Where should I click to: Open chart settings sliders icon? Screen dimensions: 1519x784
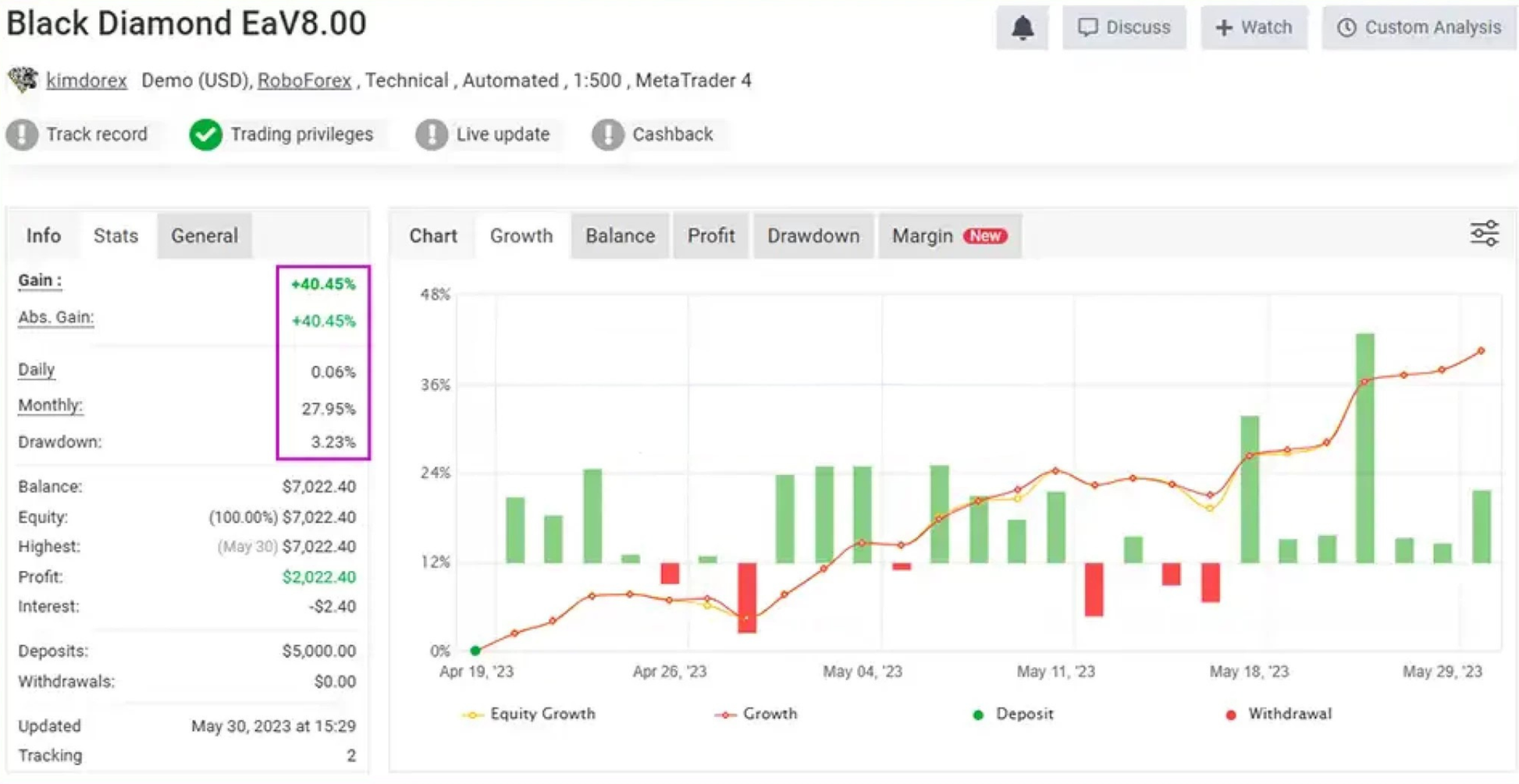click(x=1484, y=233)
